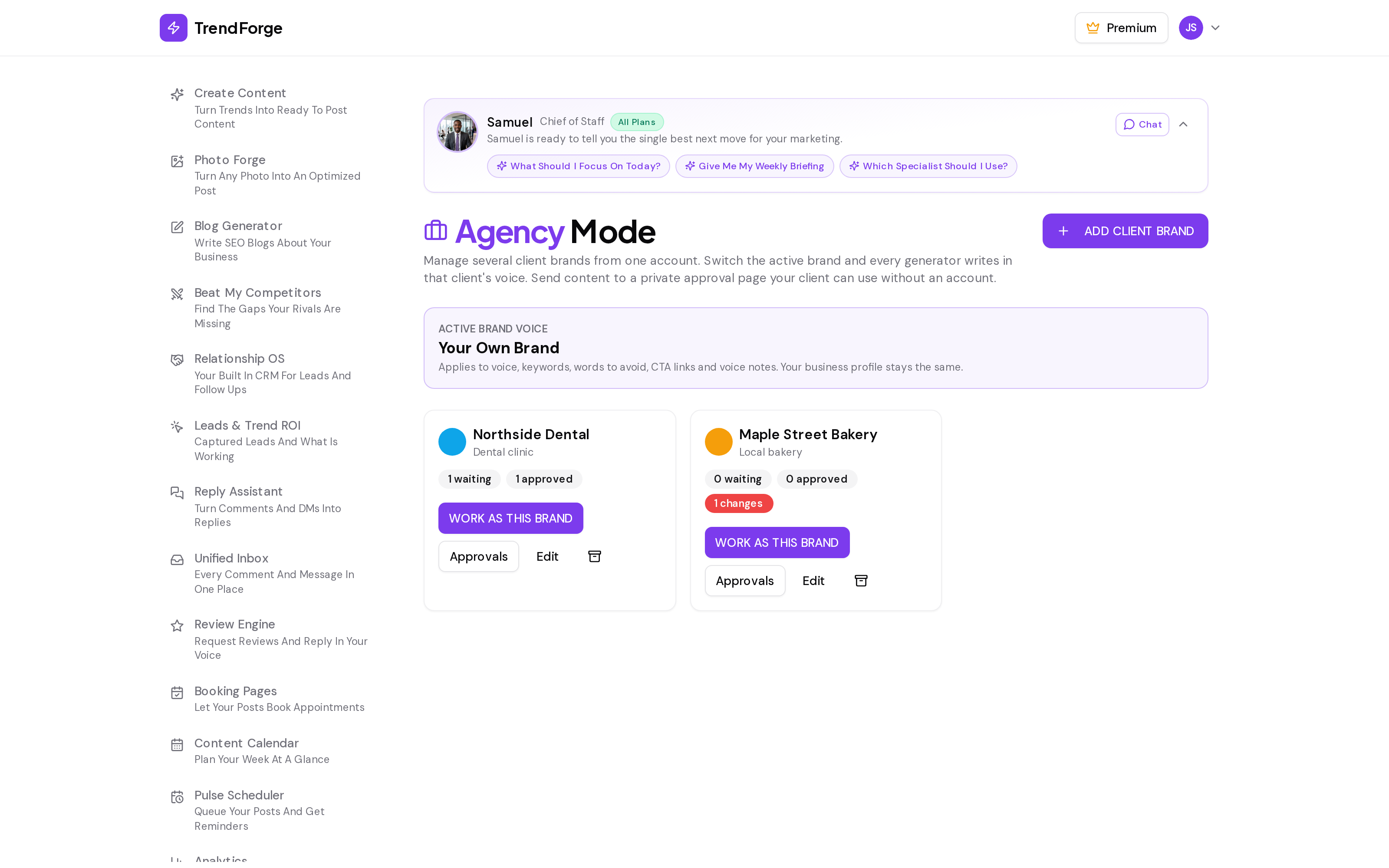Collapse the Samuel assistant panel

click(x=1183, y=125)
